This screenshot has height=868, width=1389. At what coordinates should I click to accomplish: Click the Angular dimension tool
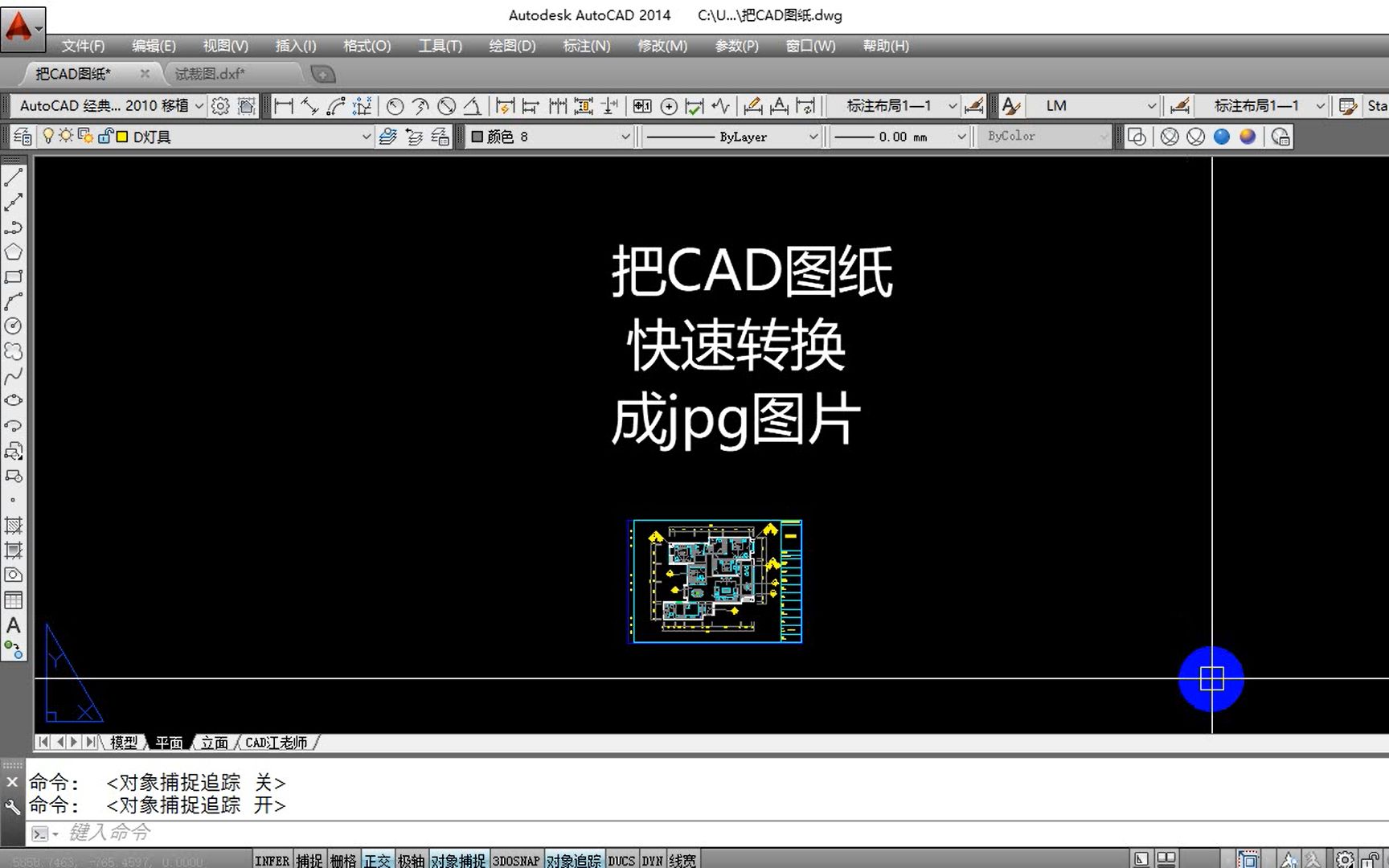(473, 106)
